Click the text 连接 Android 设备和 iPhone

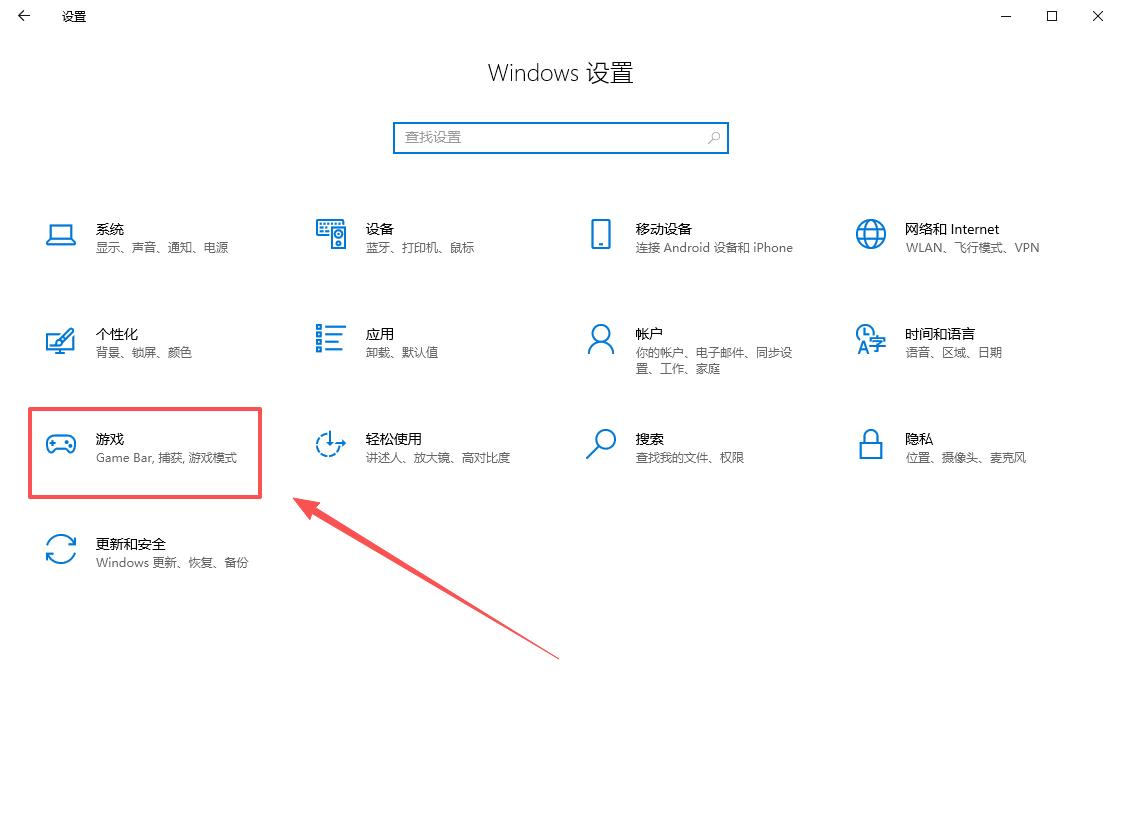tap(713, 248)
